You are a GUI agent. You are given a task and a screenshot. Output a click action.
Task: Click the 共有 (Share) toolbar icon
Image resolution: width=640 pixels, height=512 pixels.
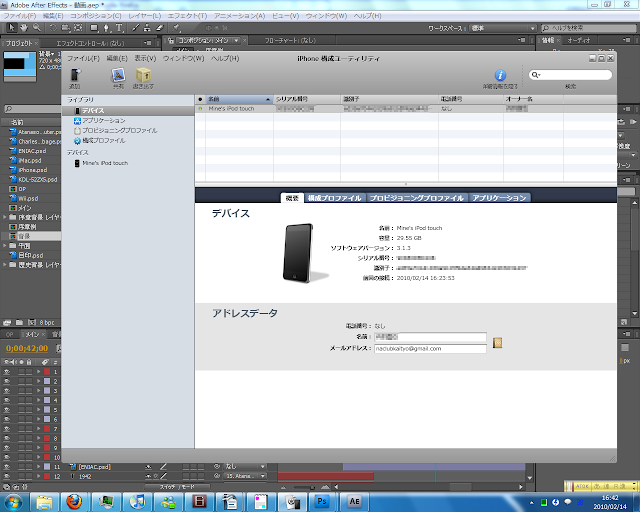[118, 76]
